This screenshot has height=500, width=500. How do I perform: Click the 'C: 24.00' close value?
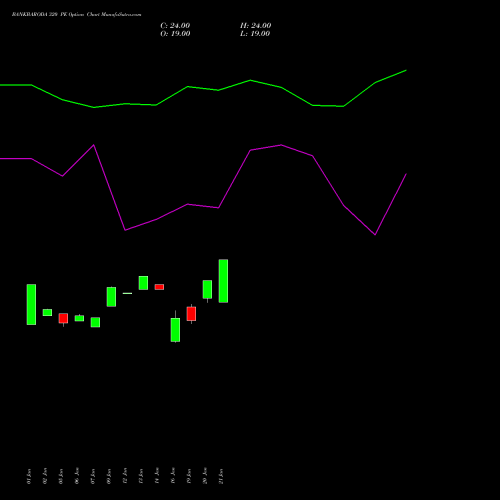(175, 26)
